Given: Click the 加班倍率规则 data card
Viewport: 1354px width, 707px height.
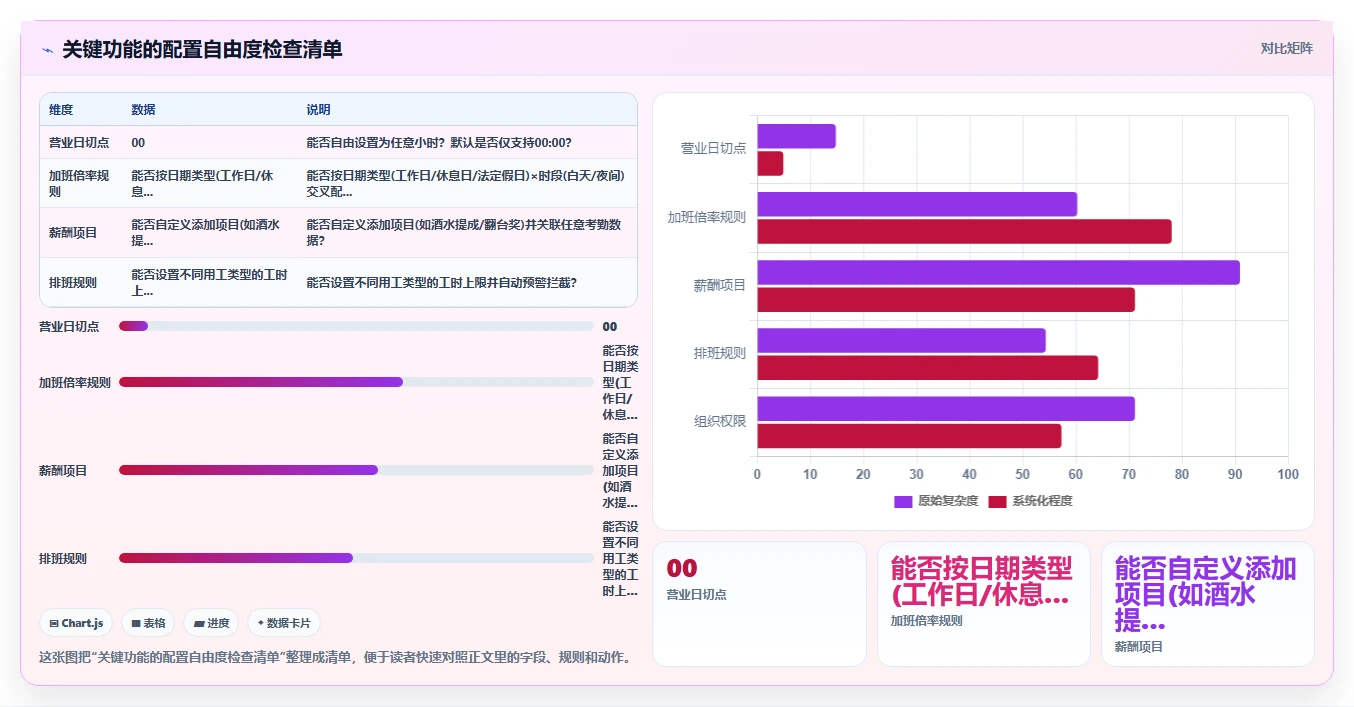Looking at the screenshot, I should click(x=984, y=604).
